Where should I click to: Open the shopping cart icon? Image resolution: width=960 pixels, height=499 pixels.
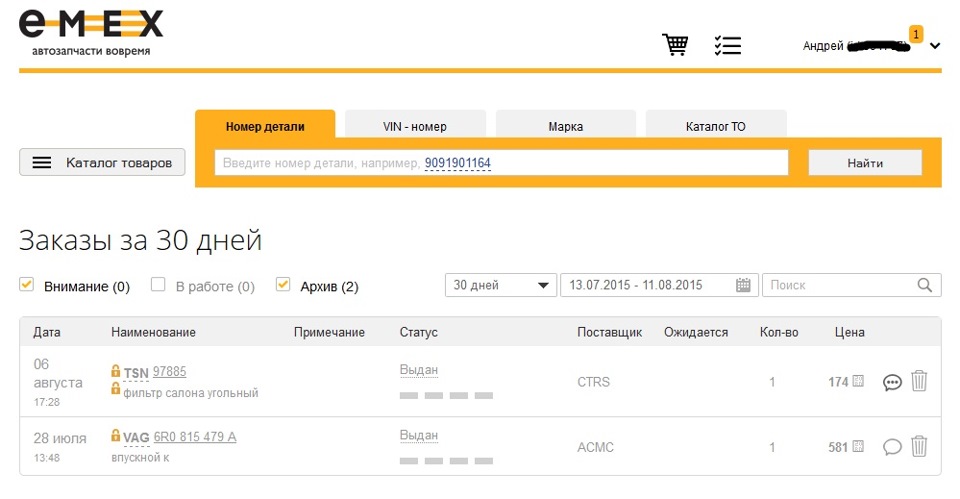[x=675, y=45]
